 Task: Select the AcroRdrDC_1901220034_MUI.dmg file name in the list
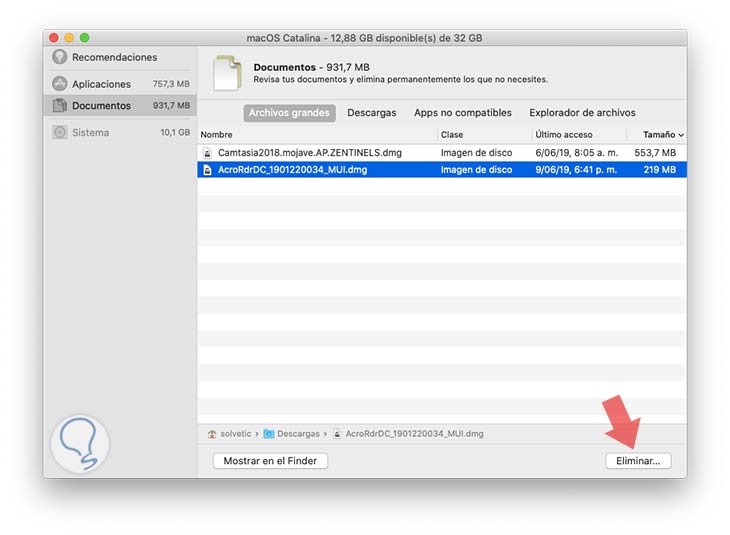[292, 170]
